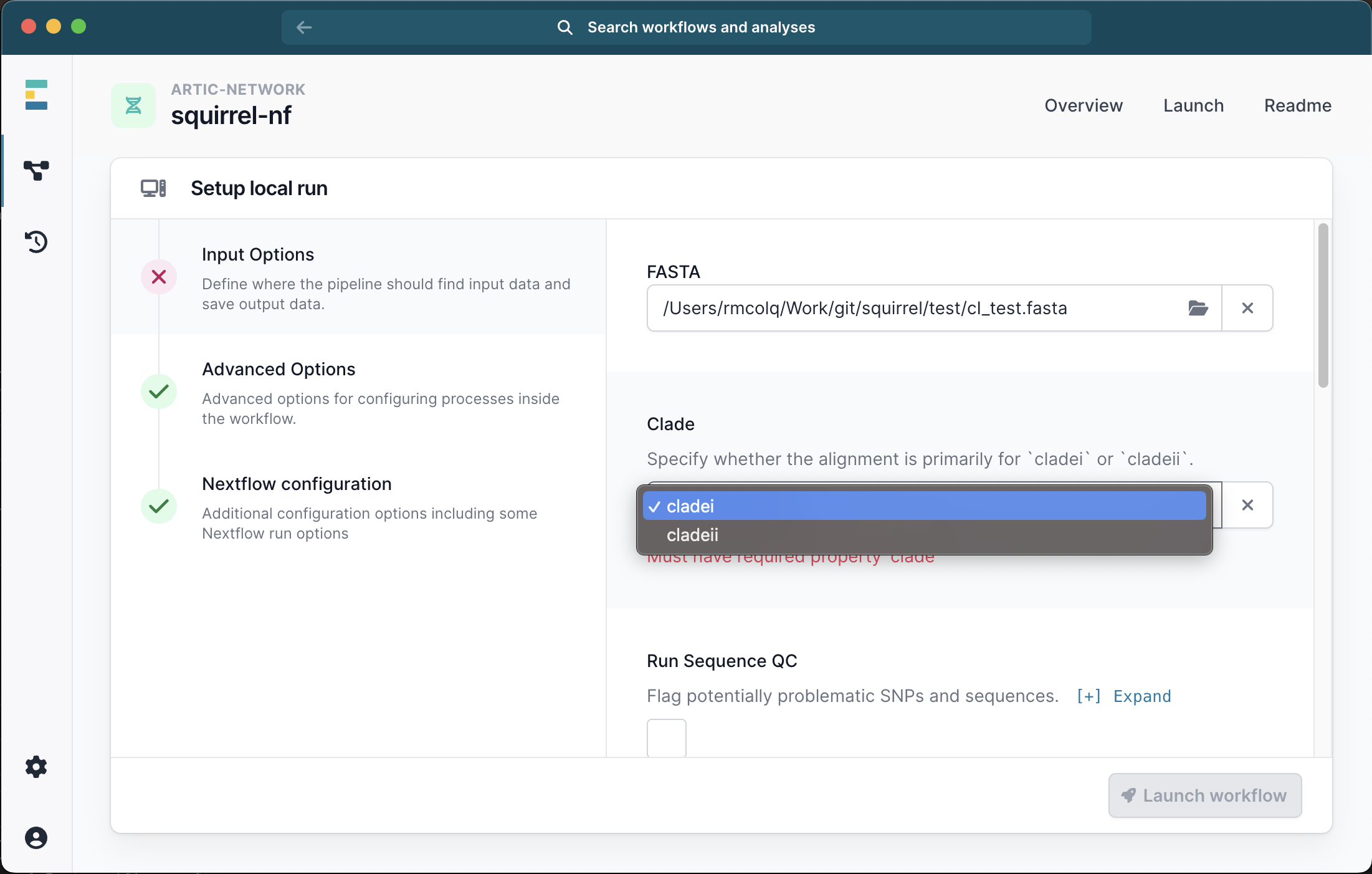Open the Launch tab

coord(1193,105)
